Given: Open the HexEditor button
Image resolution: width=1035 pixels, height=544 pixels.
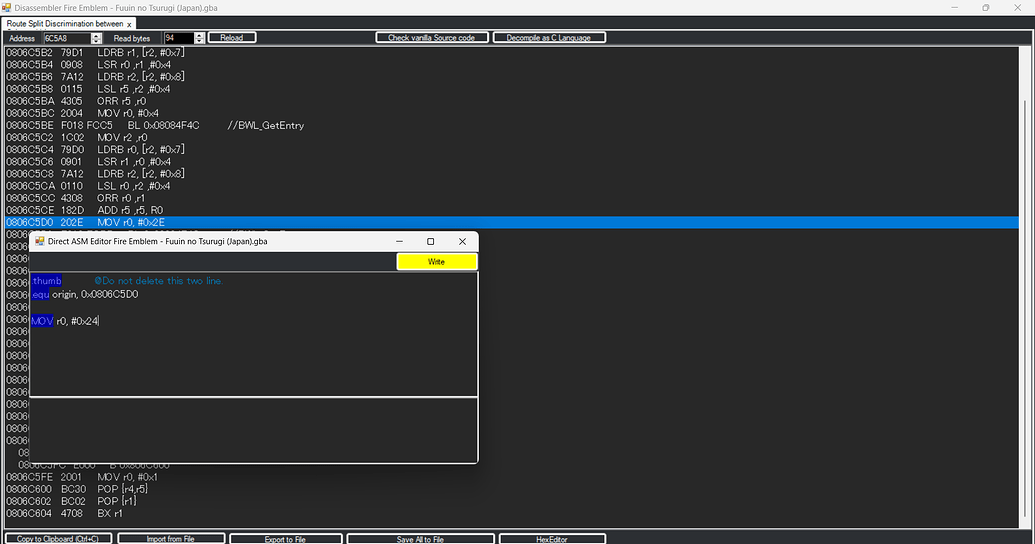Looking at the screenshot, I should (552, 539).
